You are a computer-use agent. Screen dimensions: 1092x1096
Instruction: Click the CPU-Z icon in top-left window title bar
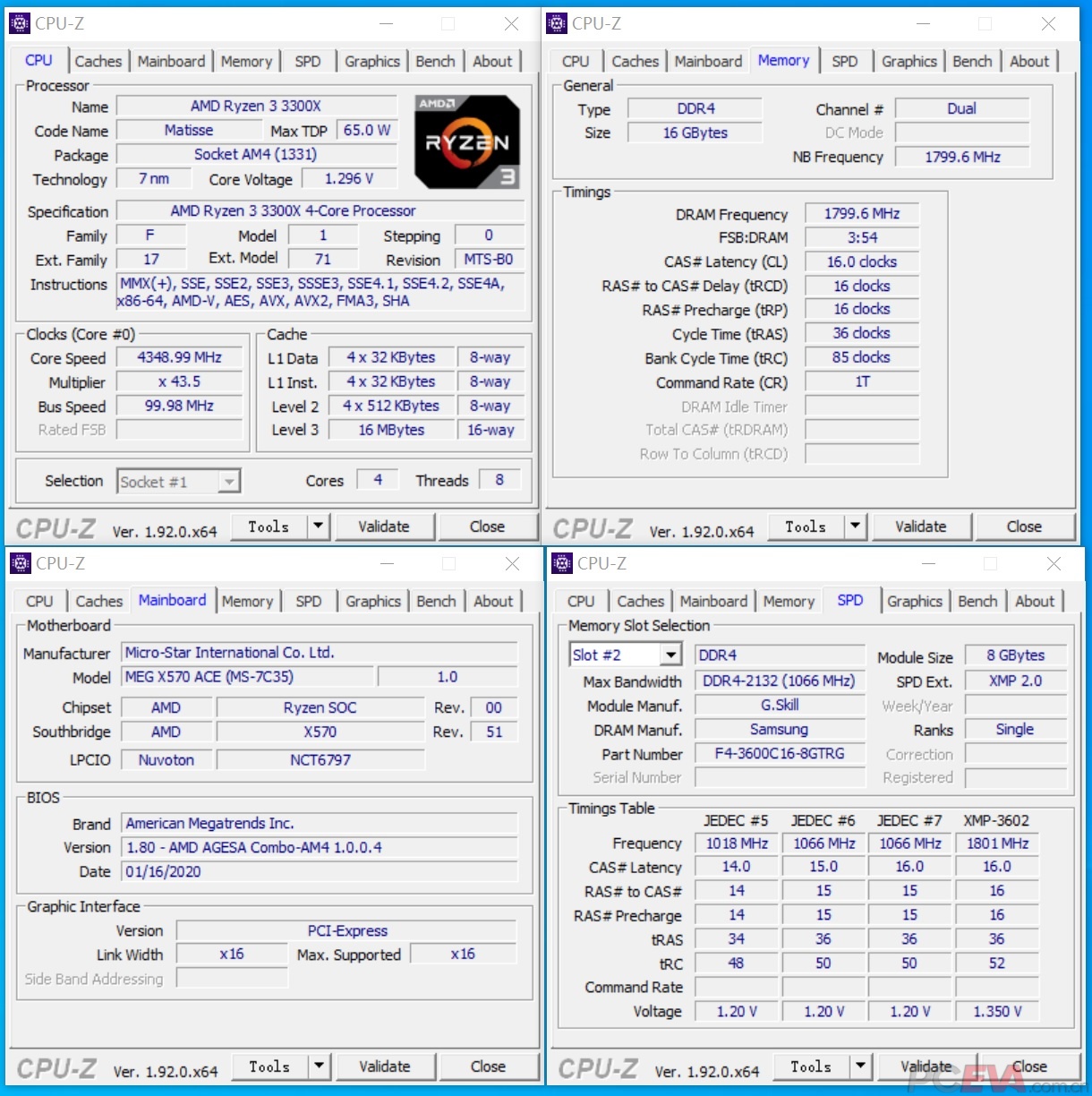pyautogui.click(x=19, y=22)
